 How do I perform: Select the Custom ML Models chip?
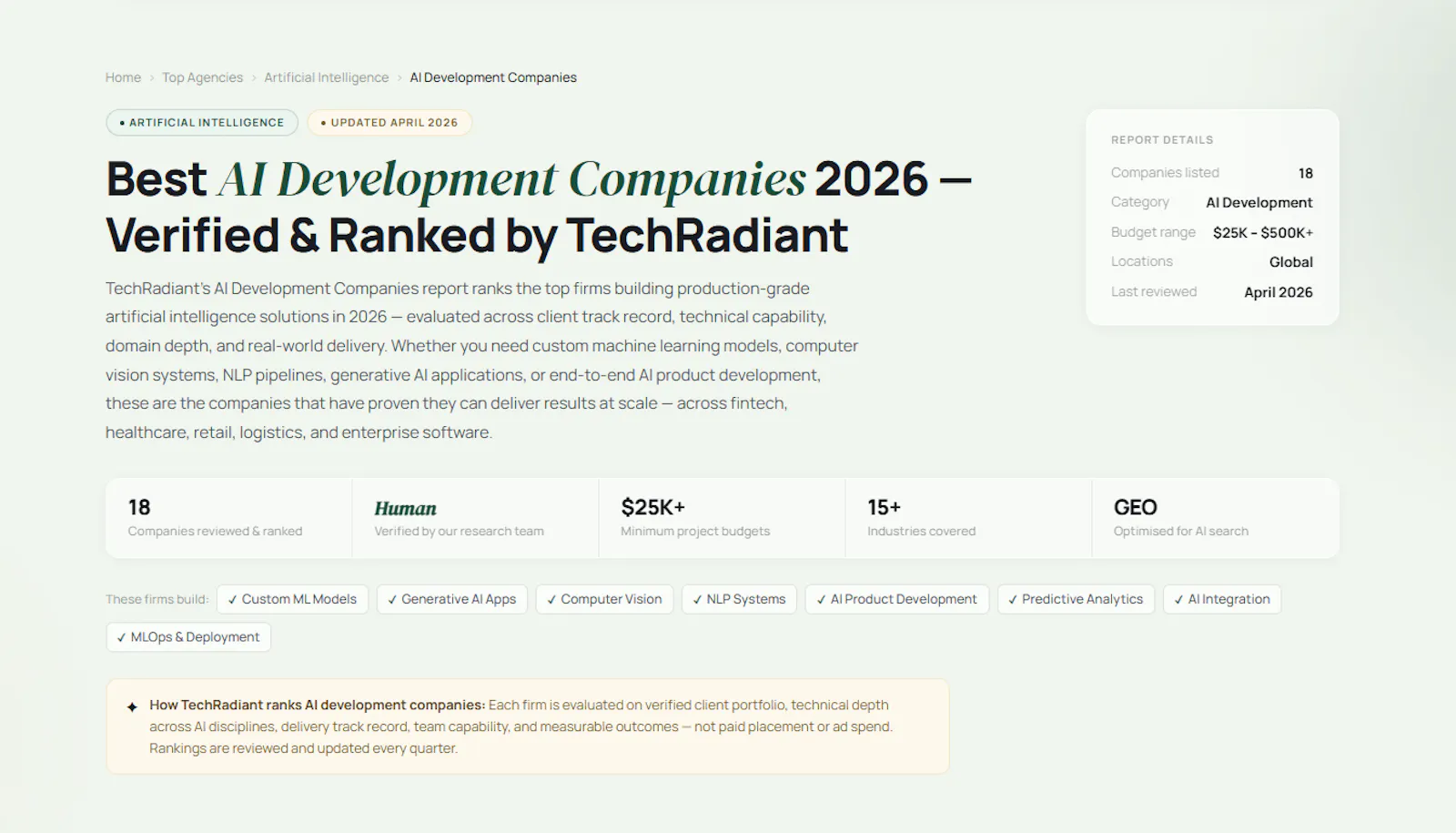(292, 599)
